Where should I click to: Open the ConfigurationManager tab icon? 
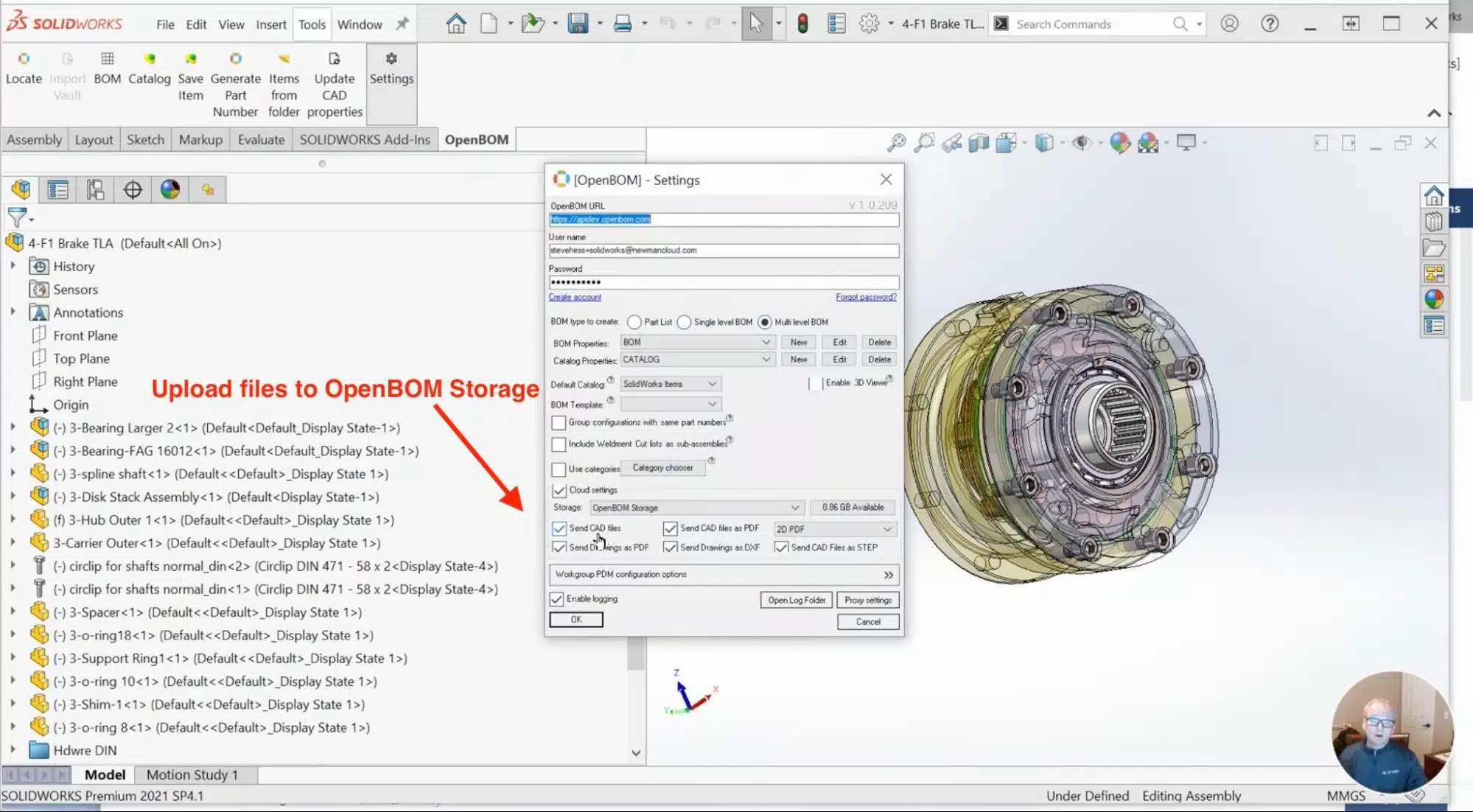point(95,190)
